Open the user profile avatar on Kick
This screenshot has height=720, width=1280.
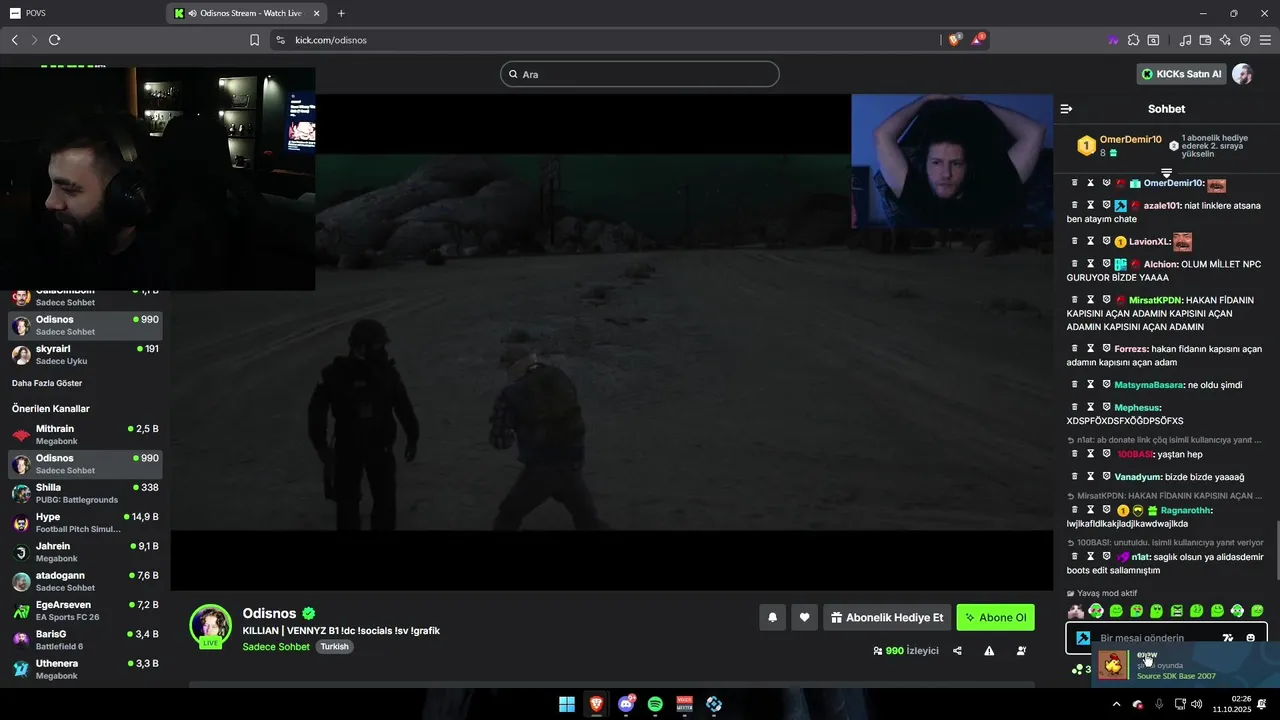click(1242, 74)
